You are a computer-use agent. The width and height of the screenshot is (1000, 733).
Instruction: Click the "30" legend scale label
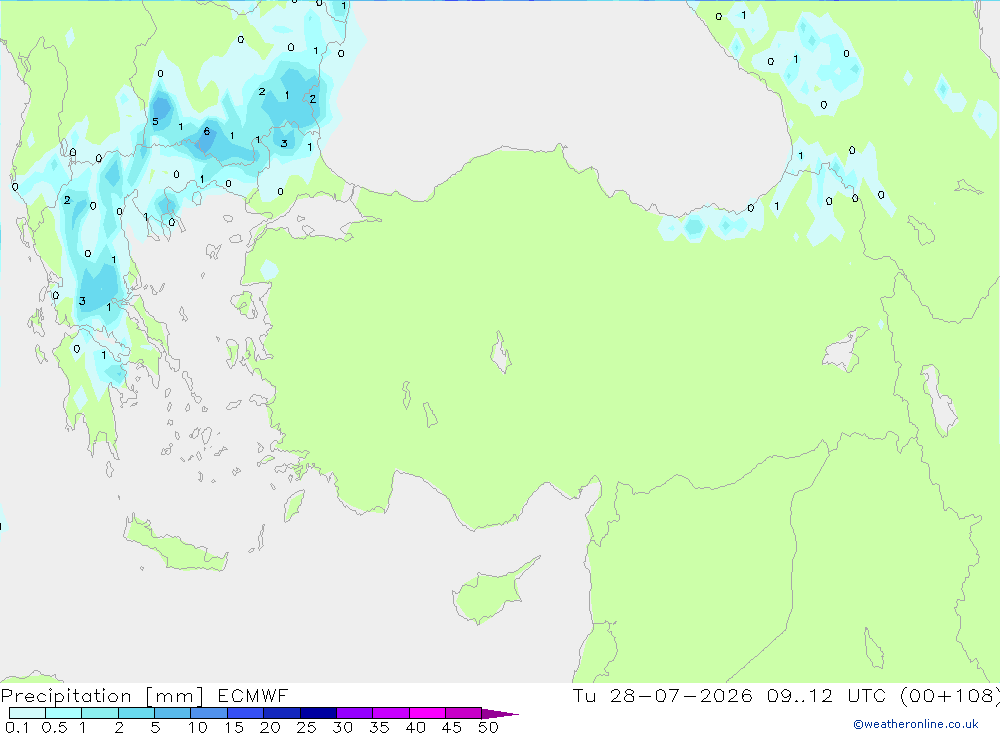coord(343,727)
